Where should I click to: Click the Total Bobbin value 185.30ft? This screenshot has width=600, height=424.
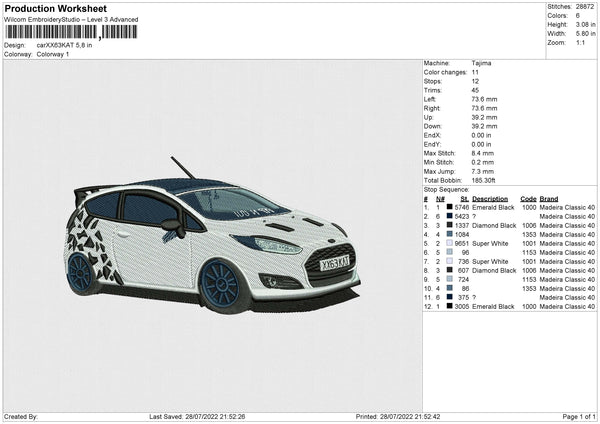pos(484,180)
